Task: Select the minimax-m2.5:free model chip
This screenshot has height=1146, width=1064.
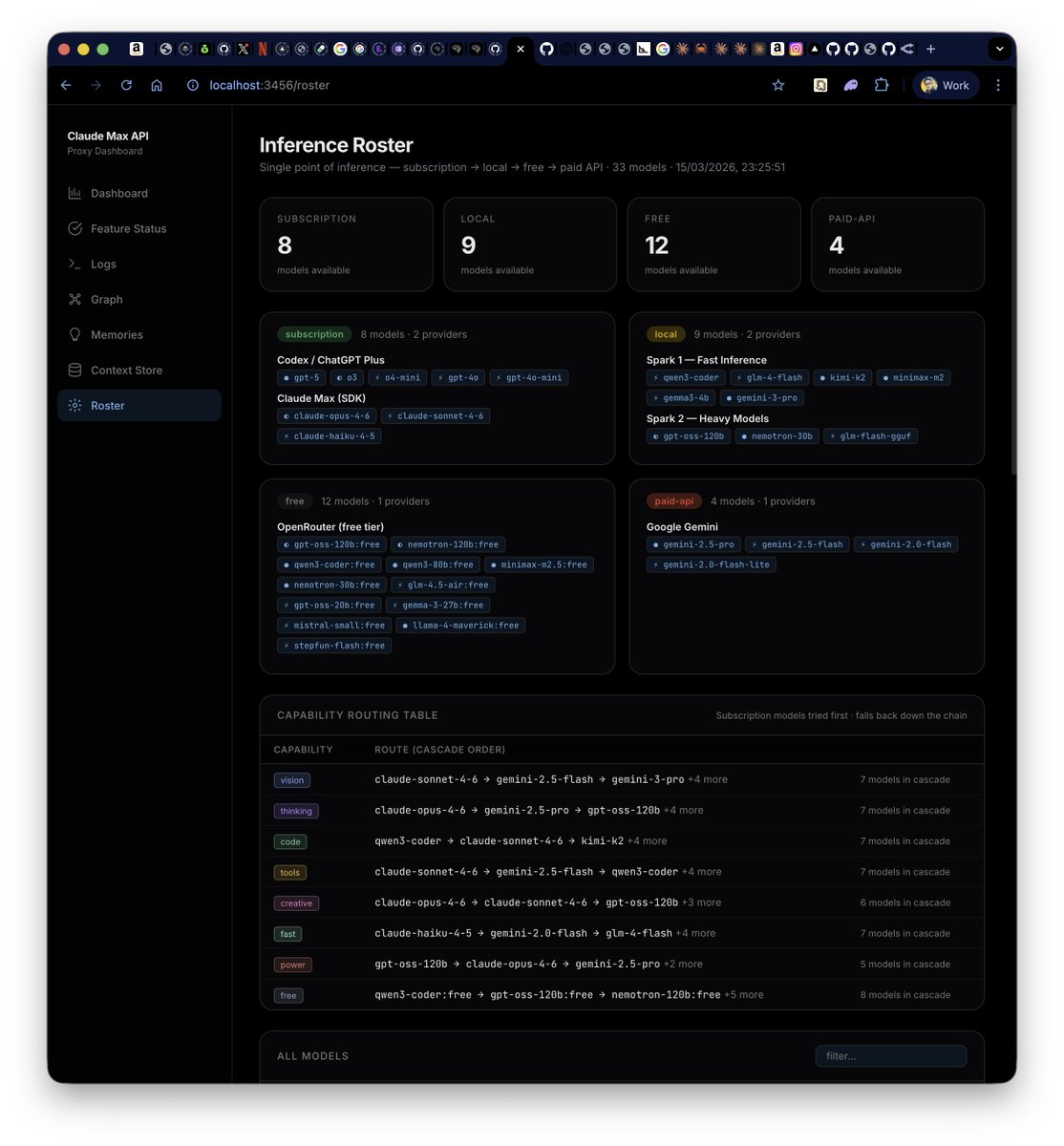Action: tap(539, 565)
